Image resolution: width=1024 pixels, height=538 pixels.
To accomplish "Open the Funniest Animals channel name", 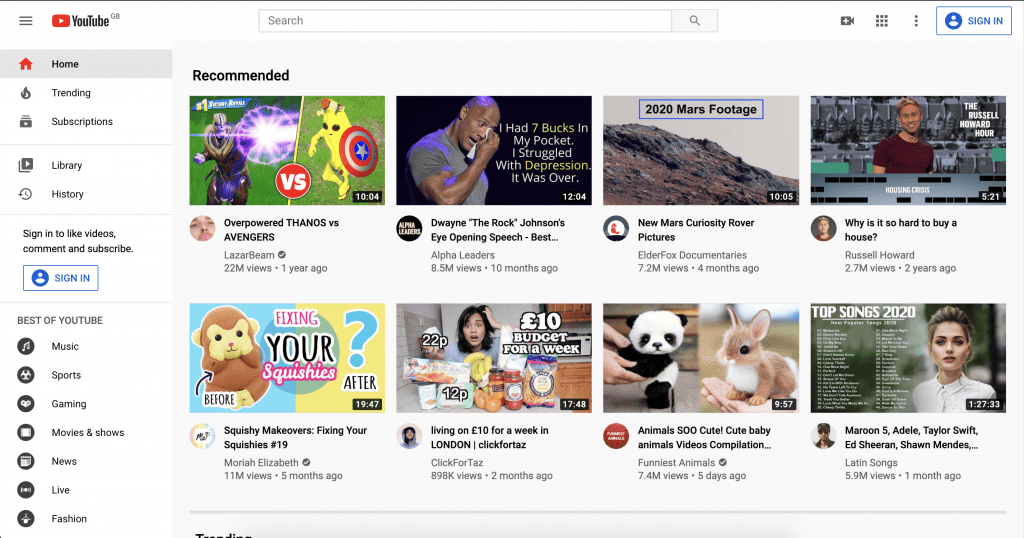I will tap(676, 463).
